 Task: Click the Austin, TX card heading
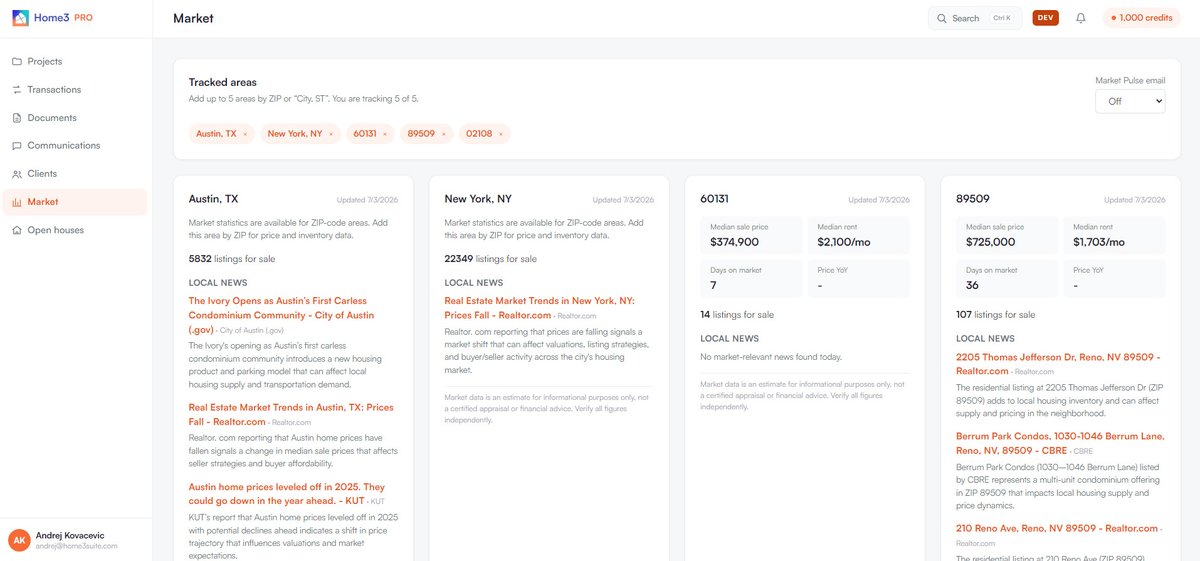(x=214, y=199)
